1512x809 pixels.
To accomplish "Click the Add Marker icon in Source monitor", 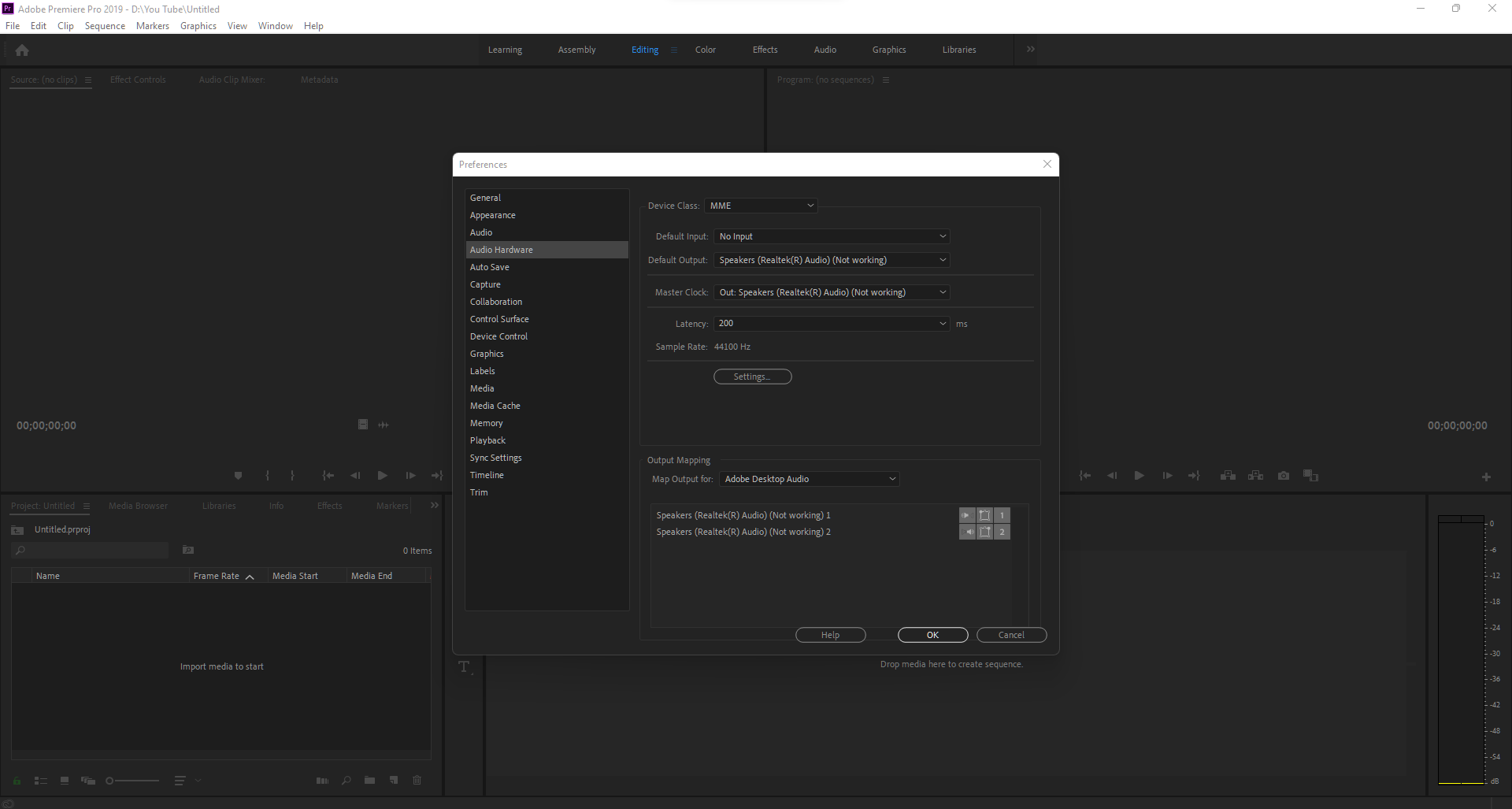I will point(238,476).
